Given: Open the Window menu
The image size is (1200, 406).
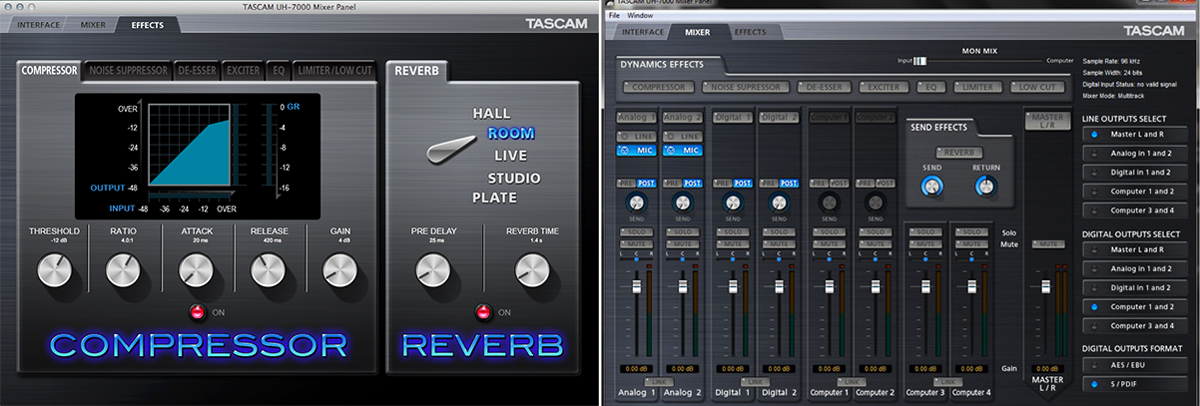Looking at the screenshot, I should tap(640, 16).
